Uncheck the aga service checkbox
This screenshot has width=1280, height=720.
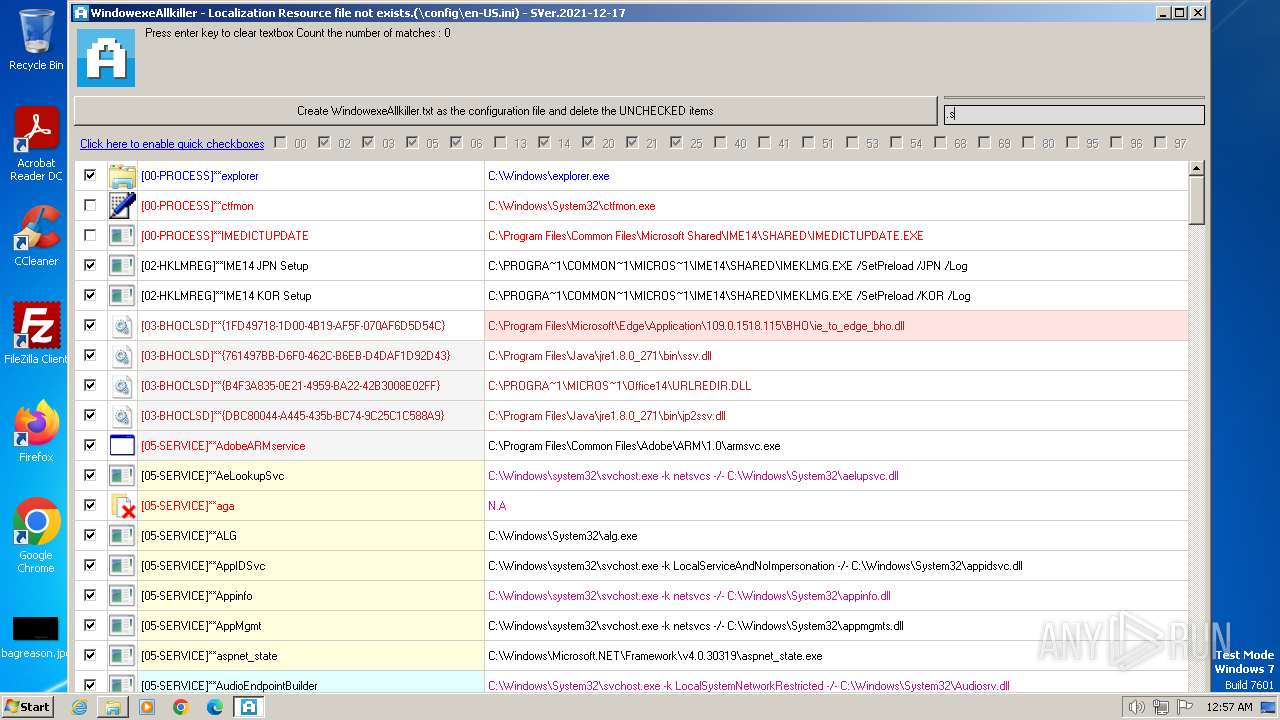90,505
